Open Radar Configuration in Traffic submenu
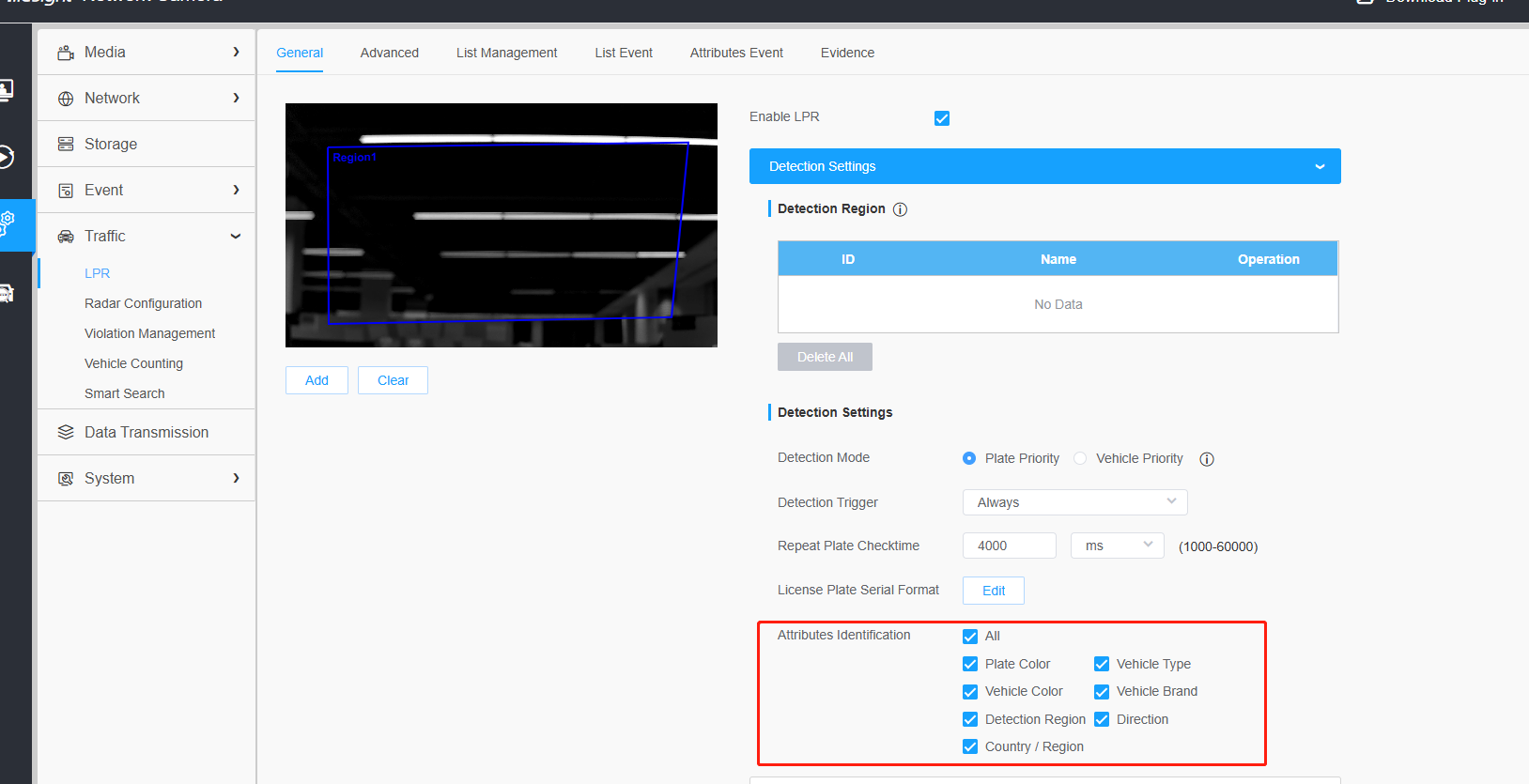Viewport: 1529px width, 784px height. [x=144, y=303]
